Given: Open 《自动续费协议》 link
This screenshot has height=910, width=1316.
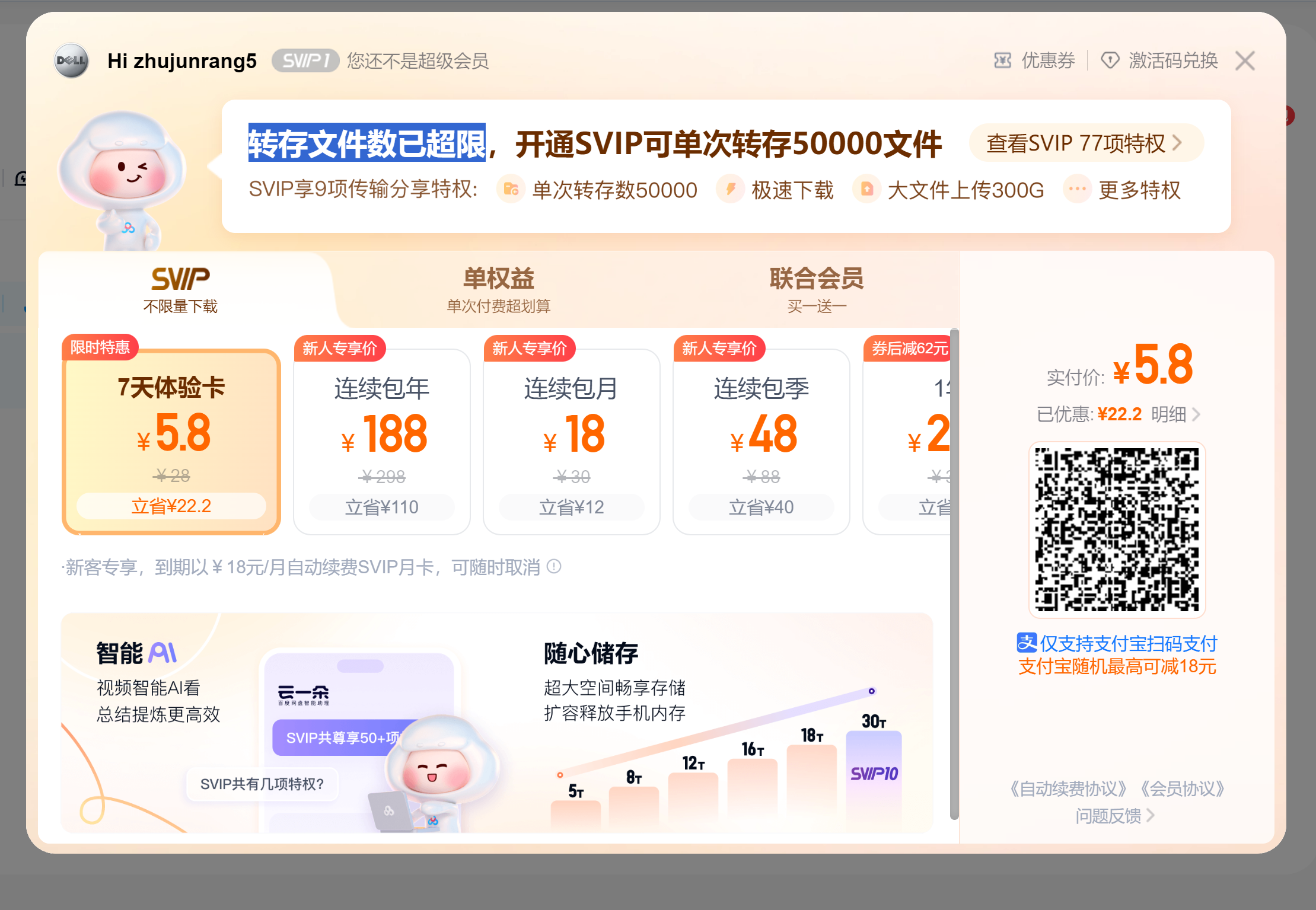Looking at the screenshot, I should pos(1068,788).
